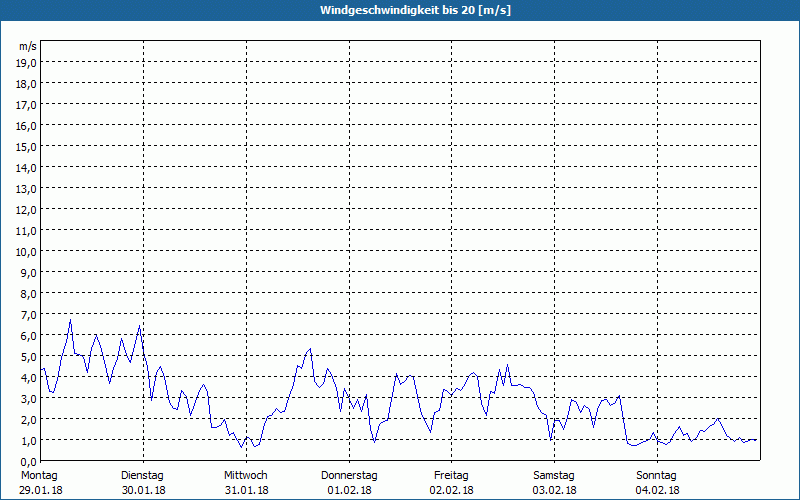
Task: Click the "m/s" unit label above the axis
Action: coord(27,46)
